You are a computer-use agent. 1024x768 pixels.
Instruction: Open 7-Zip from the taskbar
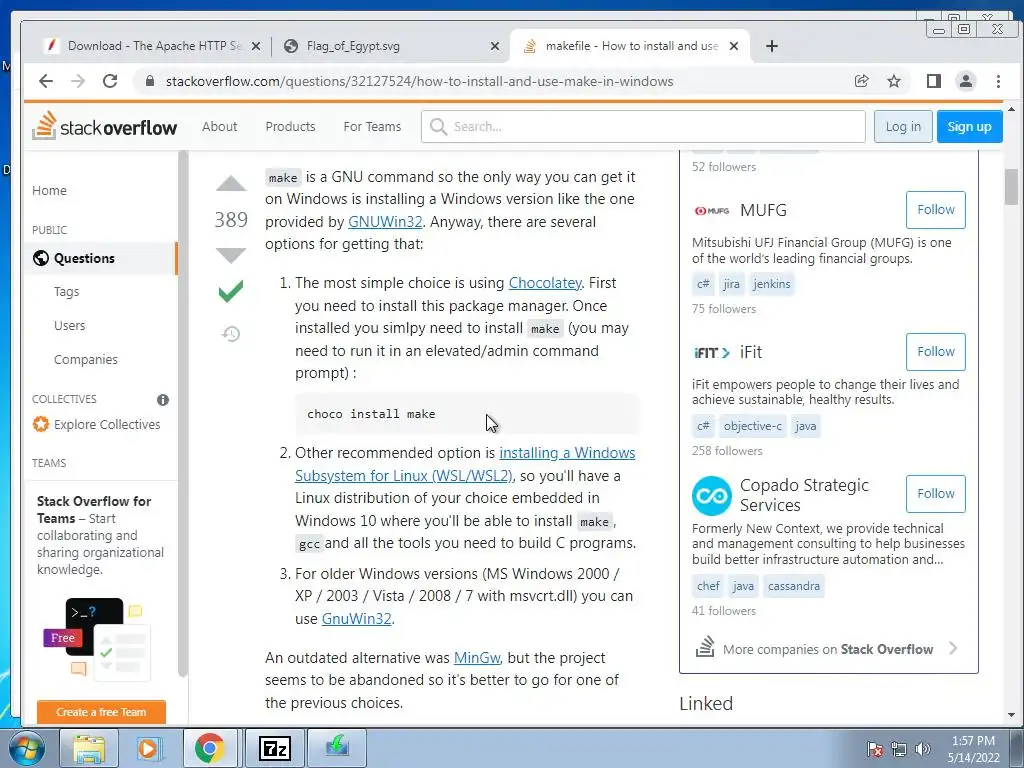[274, 748]
